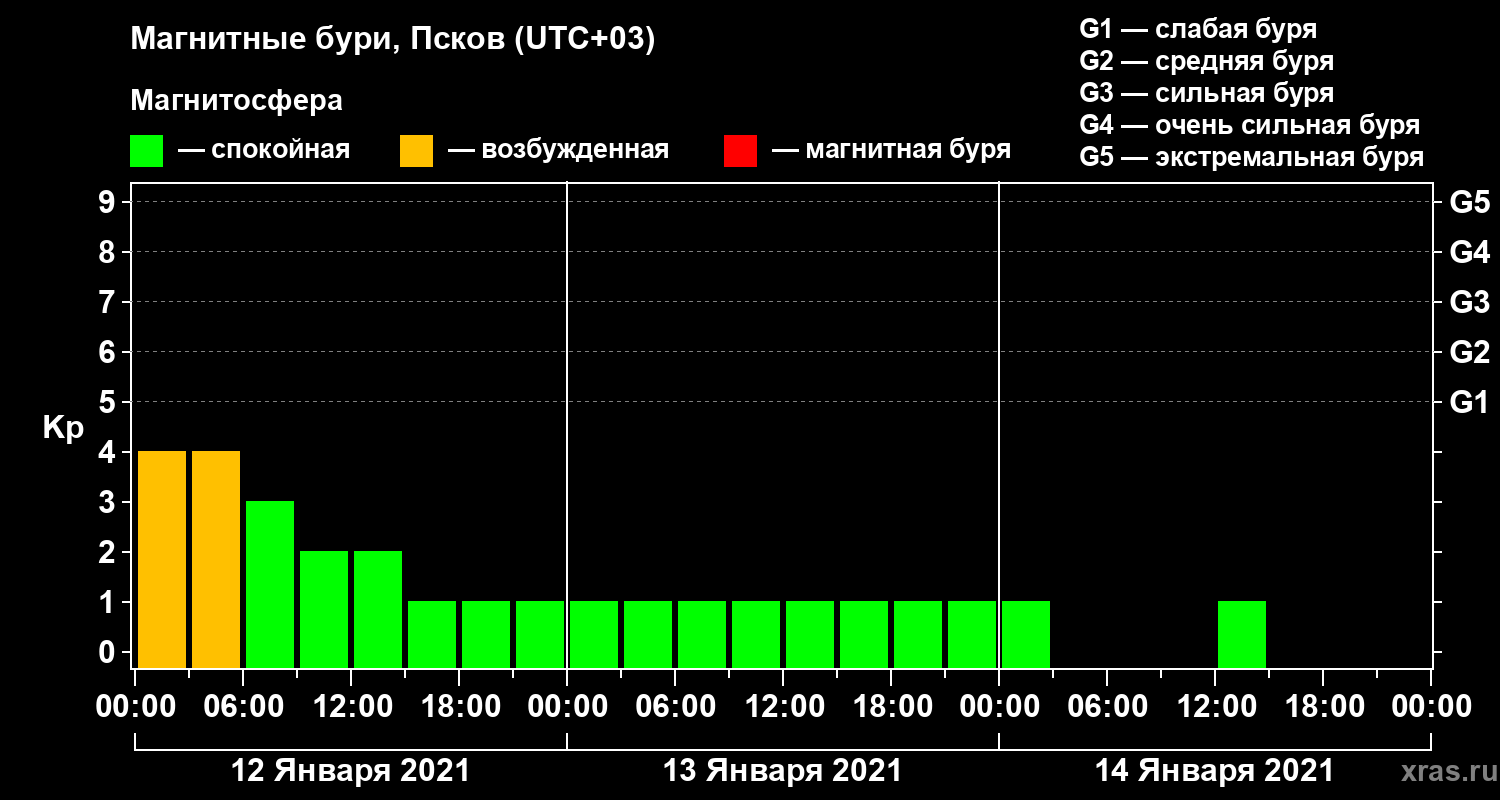Click 'G2 — средняя буря' legend line
This screenshot has height=800, width=1500.
tap(1207, 61)
